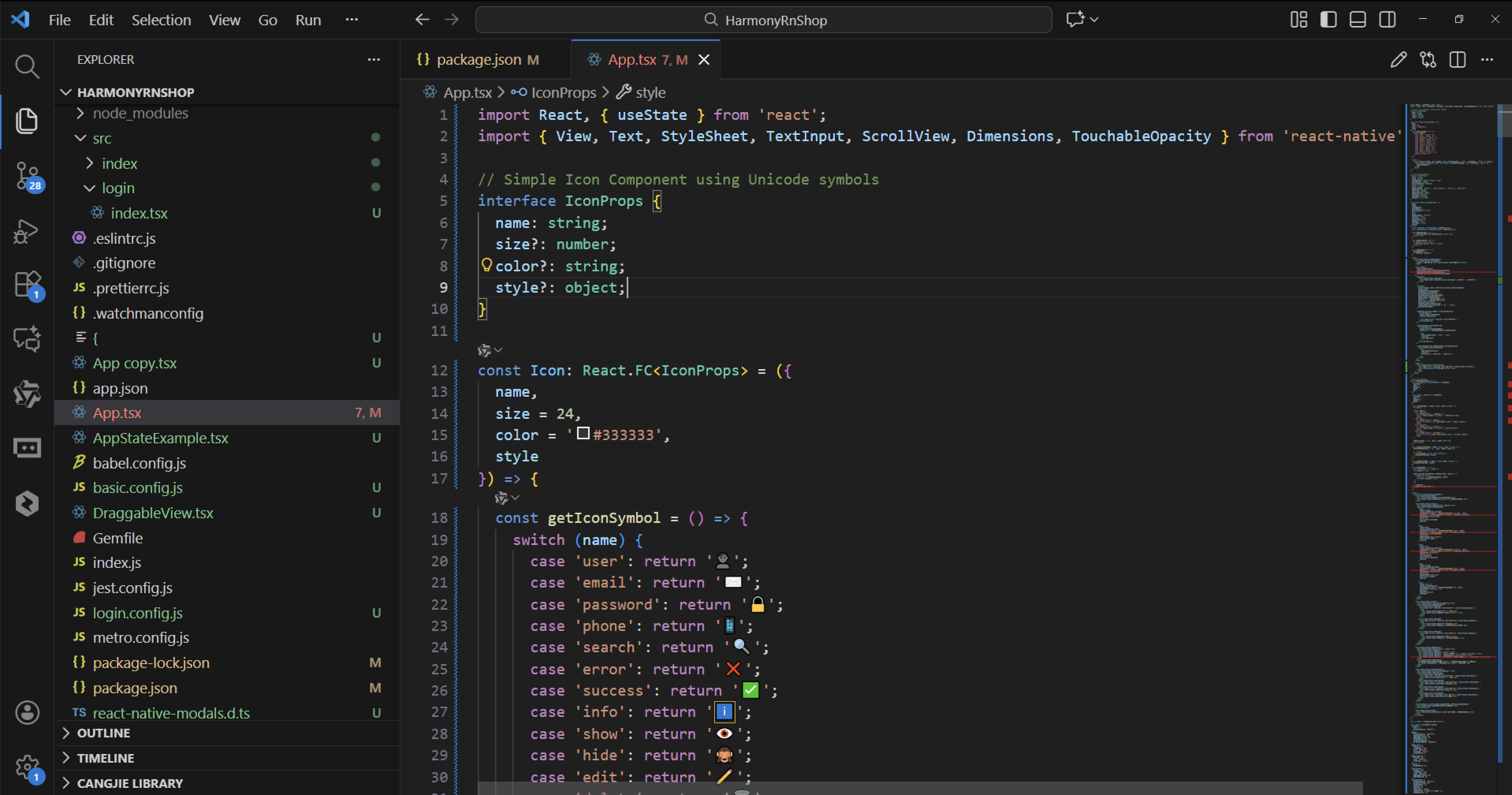
Task: Toggle Primary Side Bar visibility
Action: pyautogui.click(x=1328, y=19)
